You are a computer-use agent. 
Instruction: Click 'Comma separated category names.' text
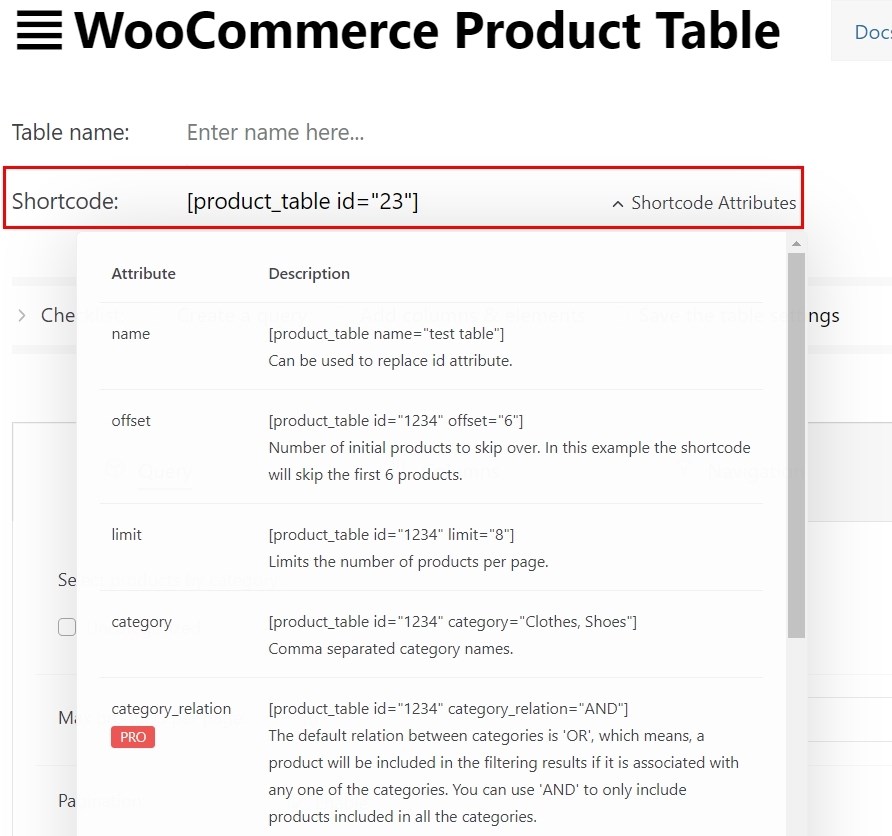point(391,649)
